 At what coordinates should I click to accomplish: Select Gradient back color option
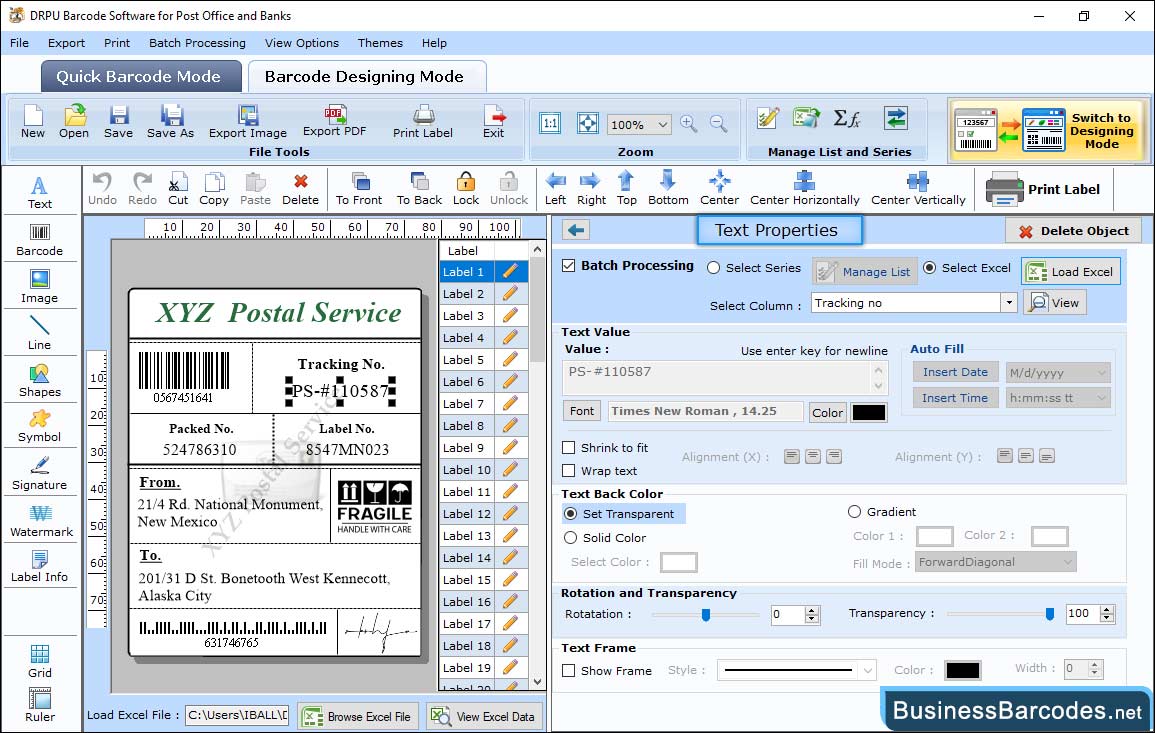tap(854, 511)
